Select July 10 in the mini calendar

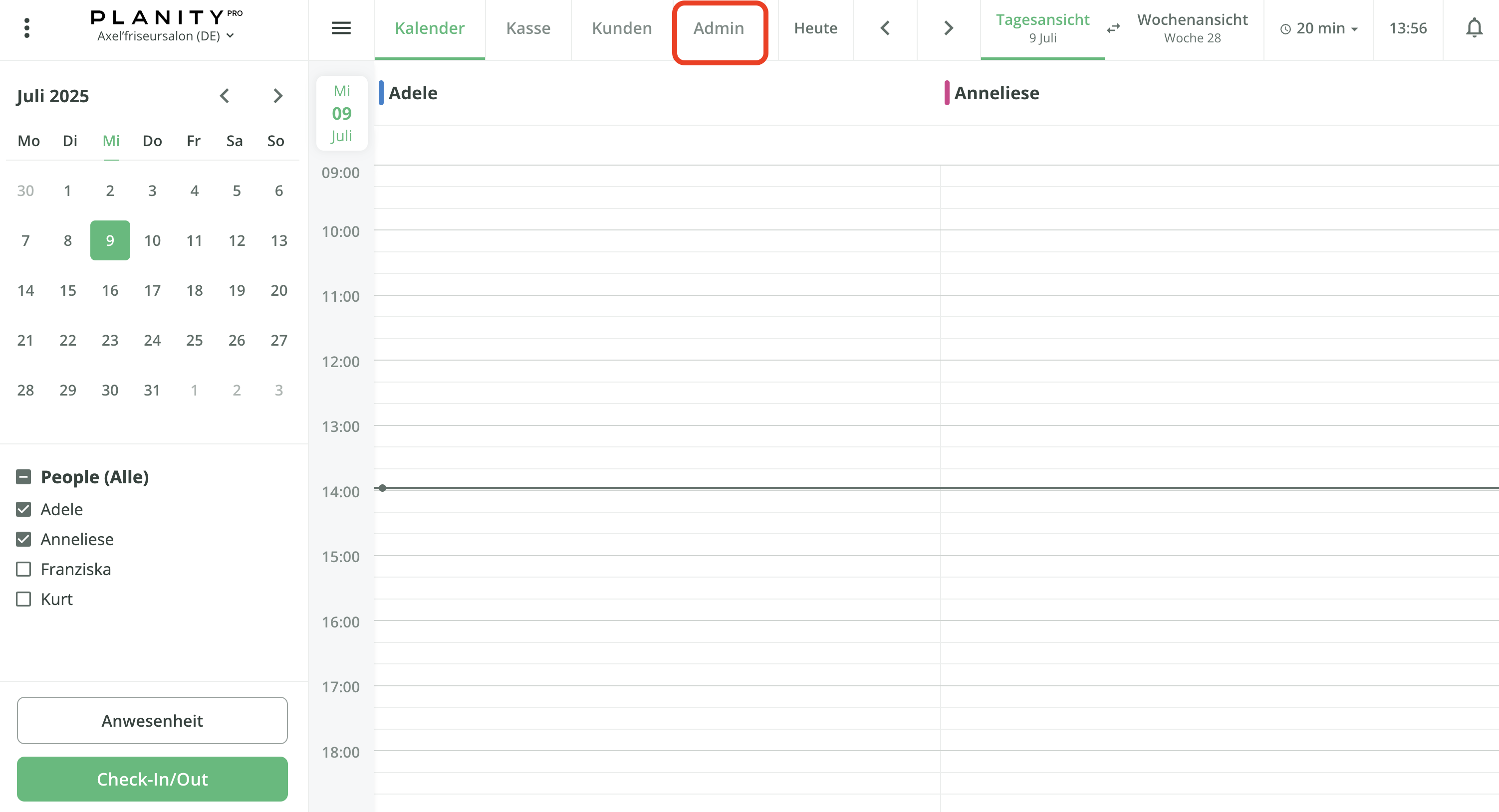click(x=152, y=240)
